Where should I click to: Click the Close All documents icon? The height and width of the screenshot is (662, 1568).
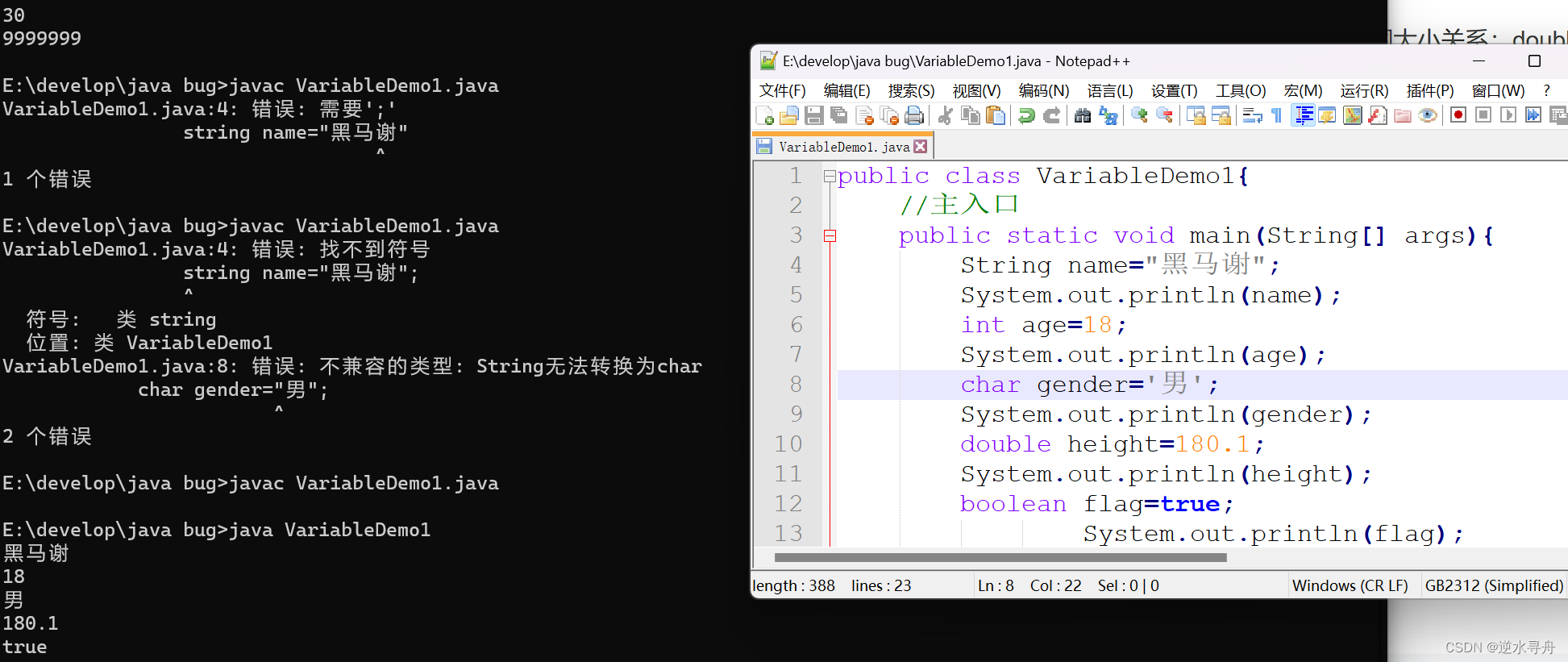point(889,116)
